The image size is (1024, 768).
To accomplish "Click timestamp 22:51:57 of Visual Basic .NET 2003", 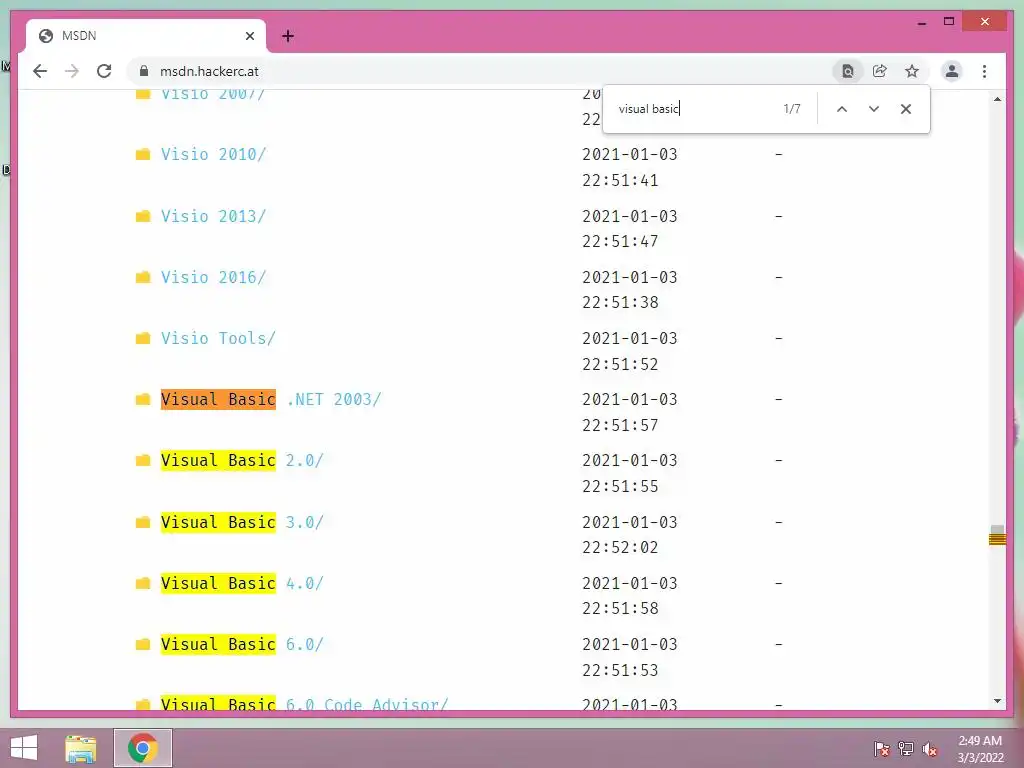I will pos(620,425).
